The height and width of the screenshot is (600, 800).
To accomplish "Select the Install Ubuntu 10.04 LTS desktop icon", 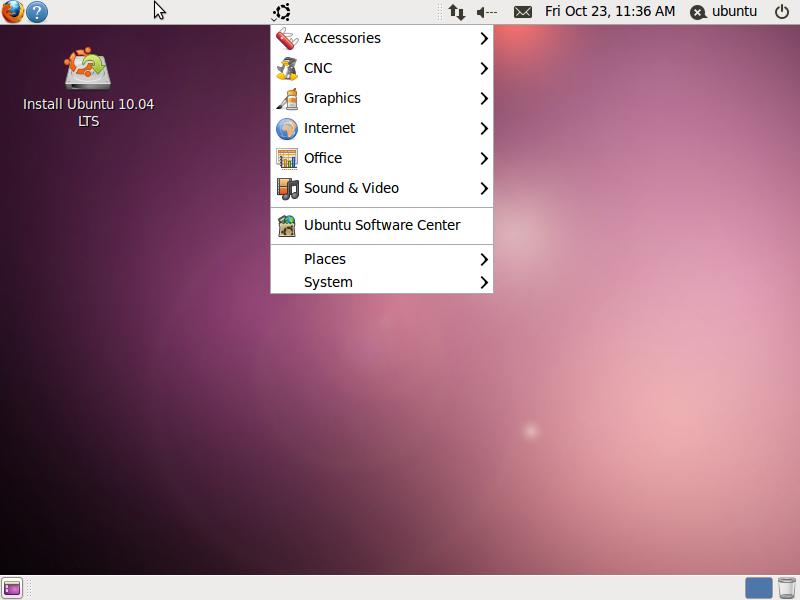I will pyautogui.click(x=88, y=68).
